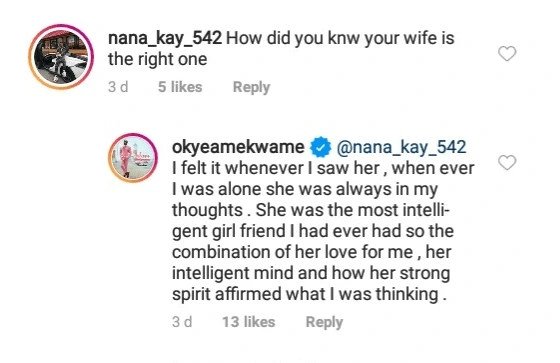Click the "spirit affirmed what I was thinking" line
Image resolution: width=560 pixels, height=363 pixels.
309,294
